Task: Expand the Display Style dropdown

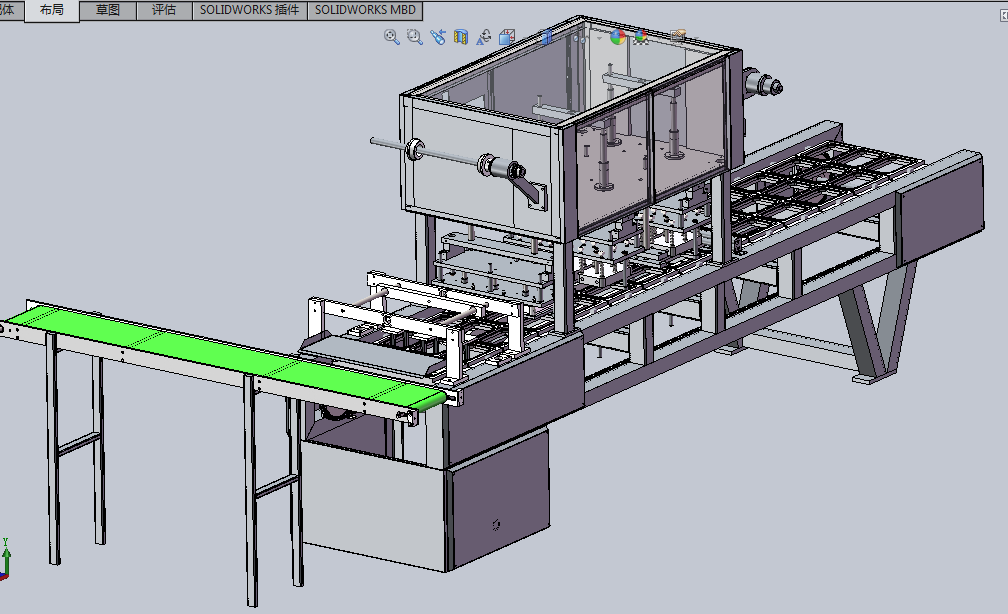Action: tap(547, 37)
